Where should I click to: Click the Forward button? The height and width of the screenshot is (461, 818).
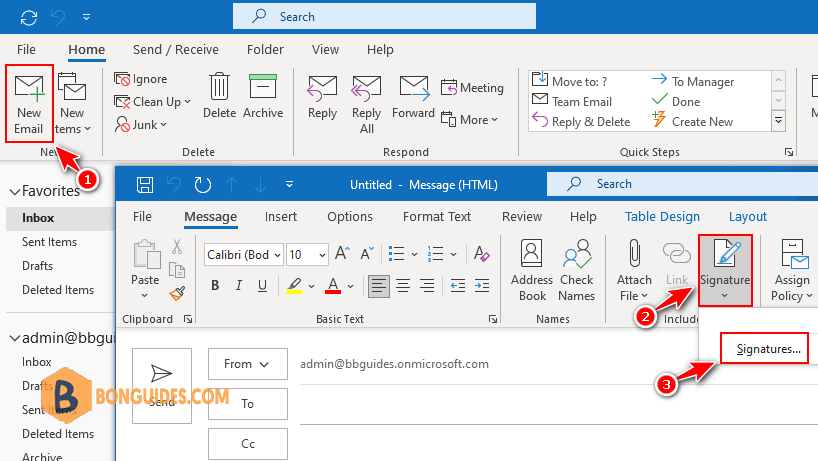click(413, 97)
